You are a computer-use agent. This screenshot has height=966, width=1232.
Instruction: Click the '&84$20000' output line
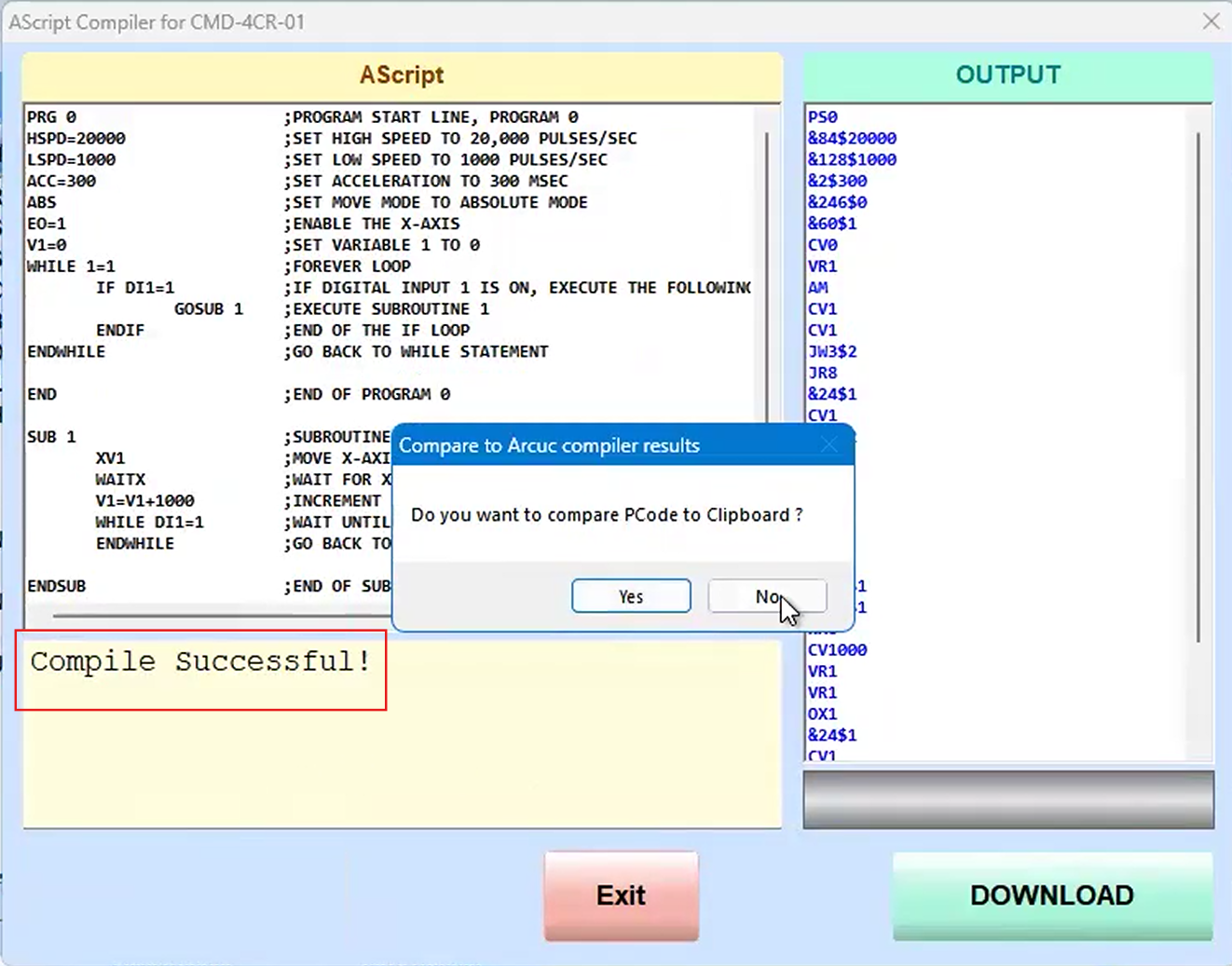(853, 139)
